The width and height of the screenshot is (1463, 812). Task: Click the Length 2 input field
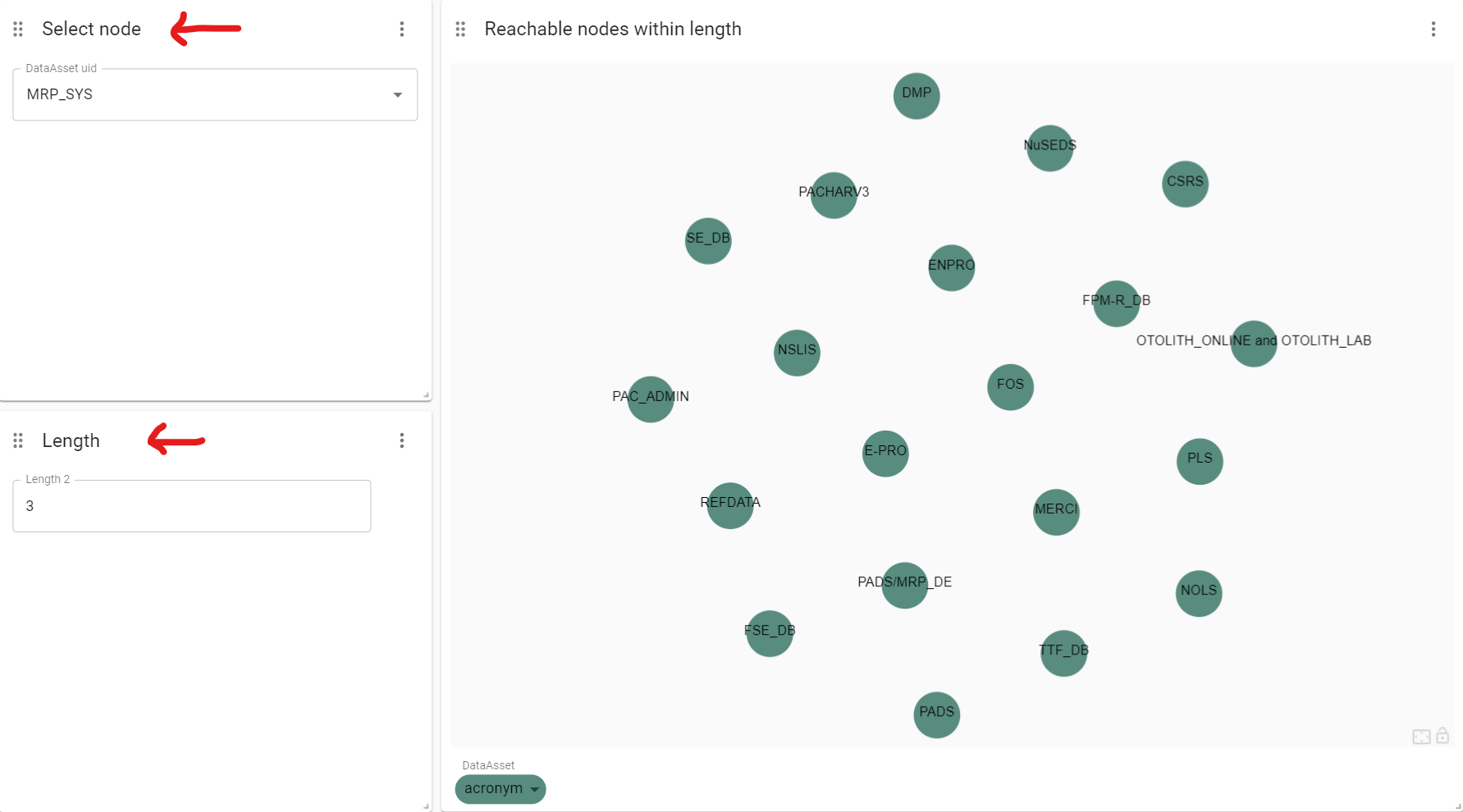191,506
